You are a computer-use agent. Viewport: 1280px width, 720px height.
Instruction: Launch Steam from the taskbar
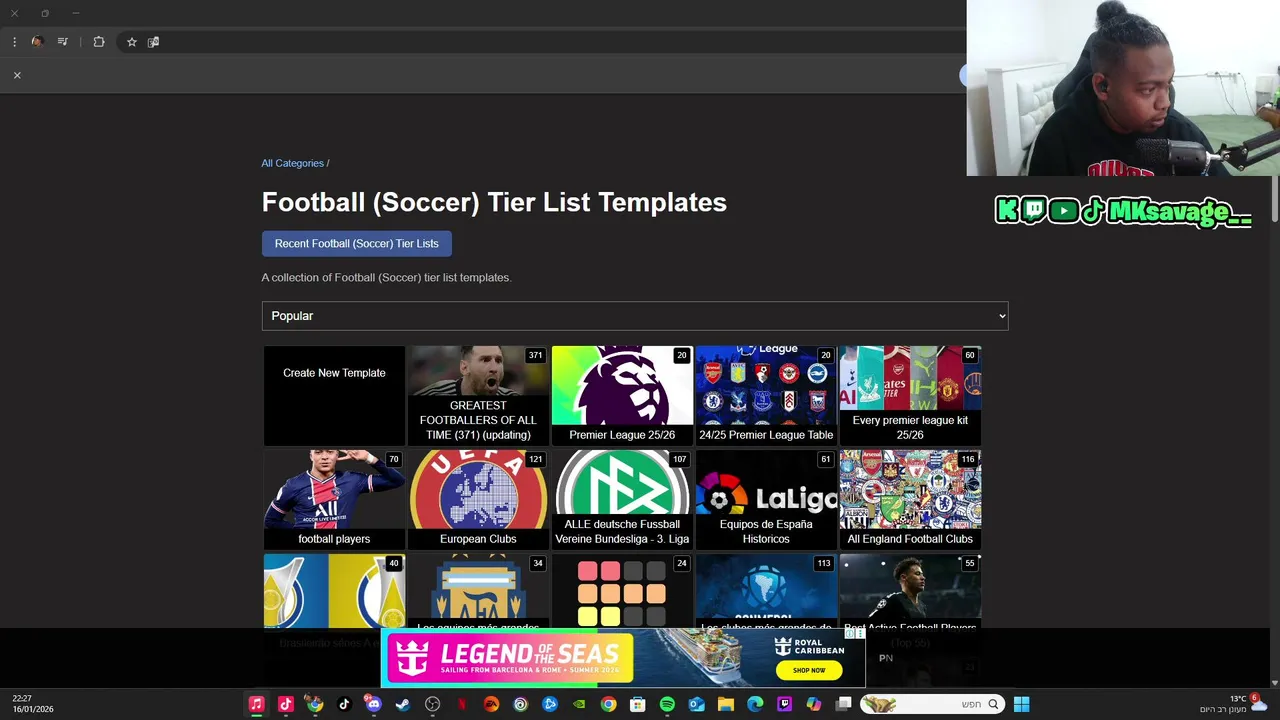coord(403,704)
